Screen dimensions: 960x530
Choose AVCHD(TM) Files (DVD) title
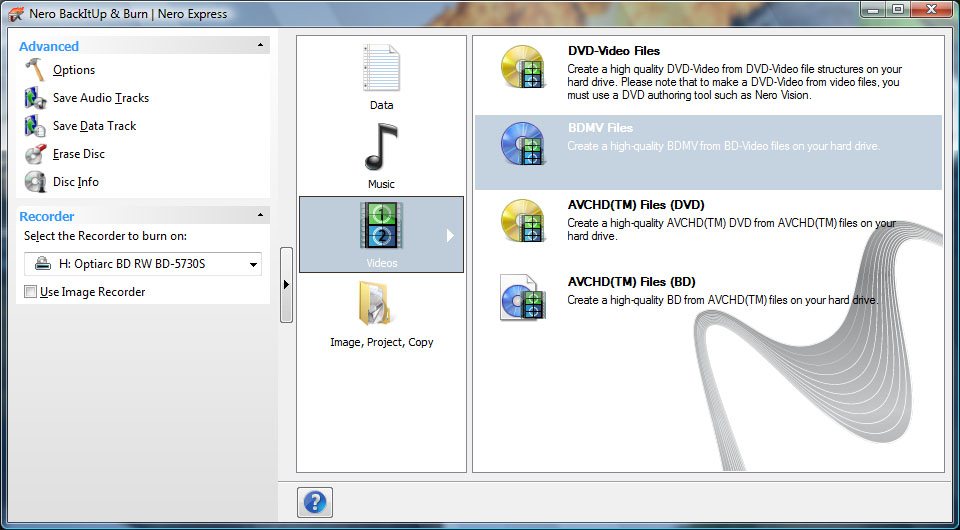(x=636, y=205)
